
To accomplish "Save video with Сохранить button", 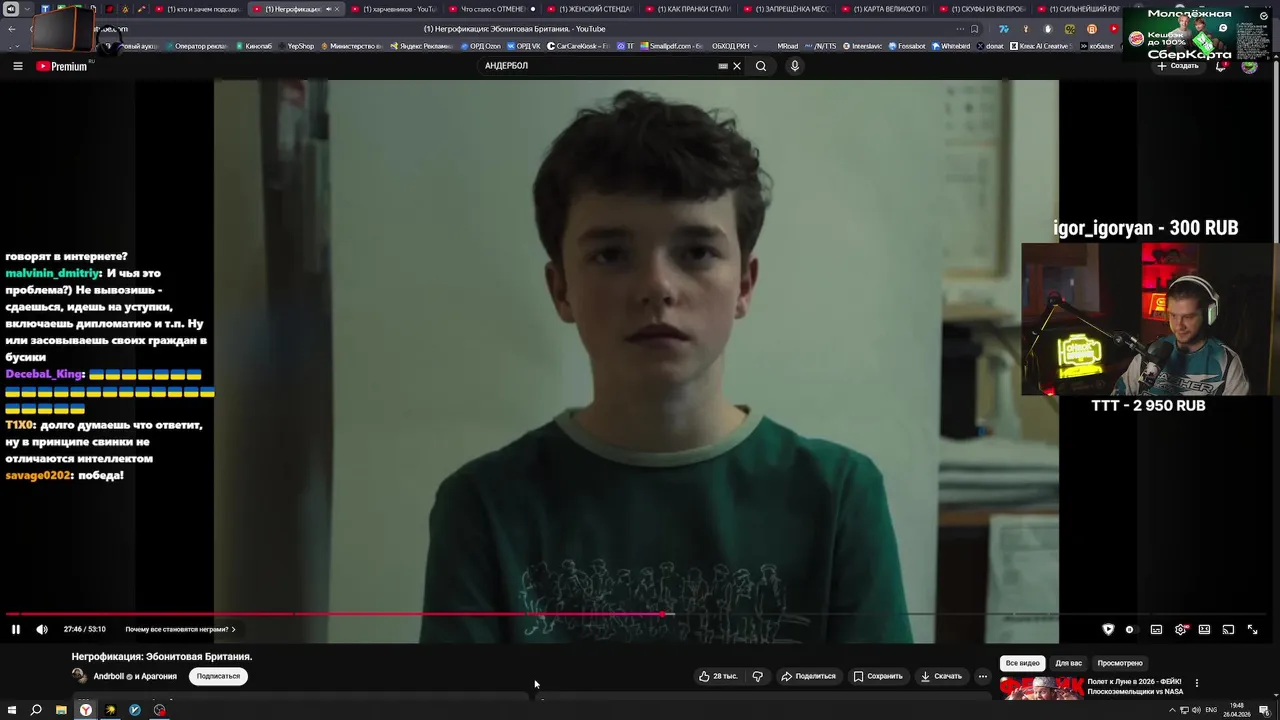I will [878, 677].
